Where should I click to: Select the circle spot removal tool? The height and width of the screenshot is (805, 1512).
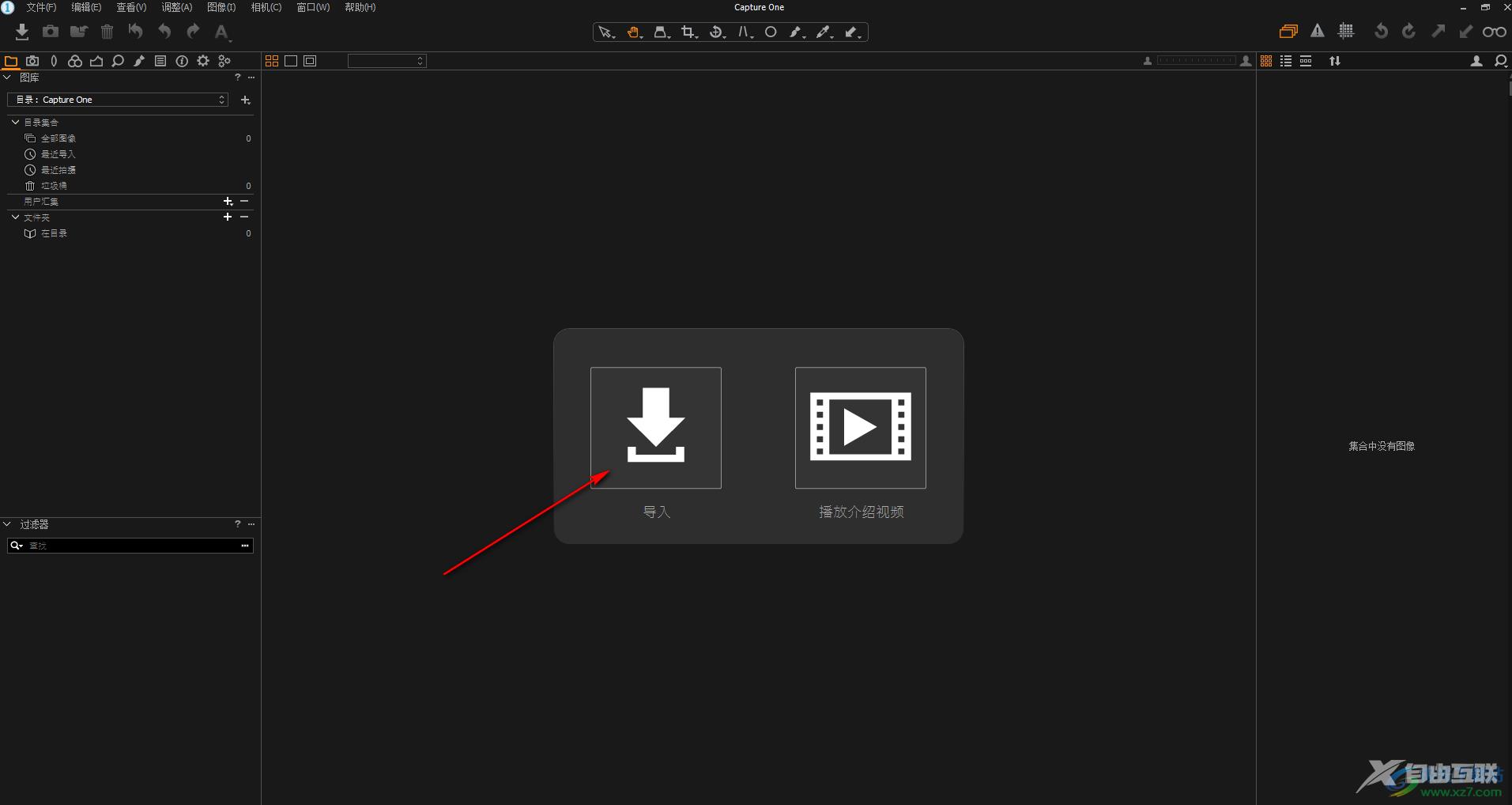771,32
